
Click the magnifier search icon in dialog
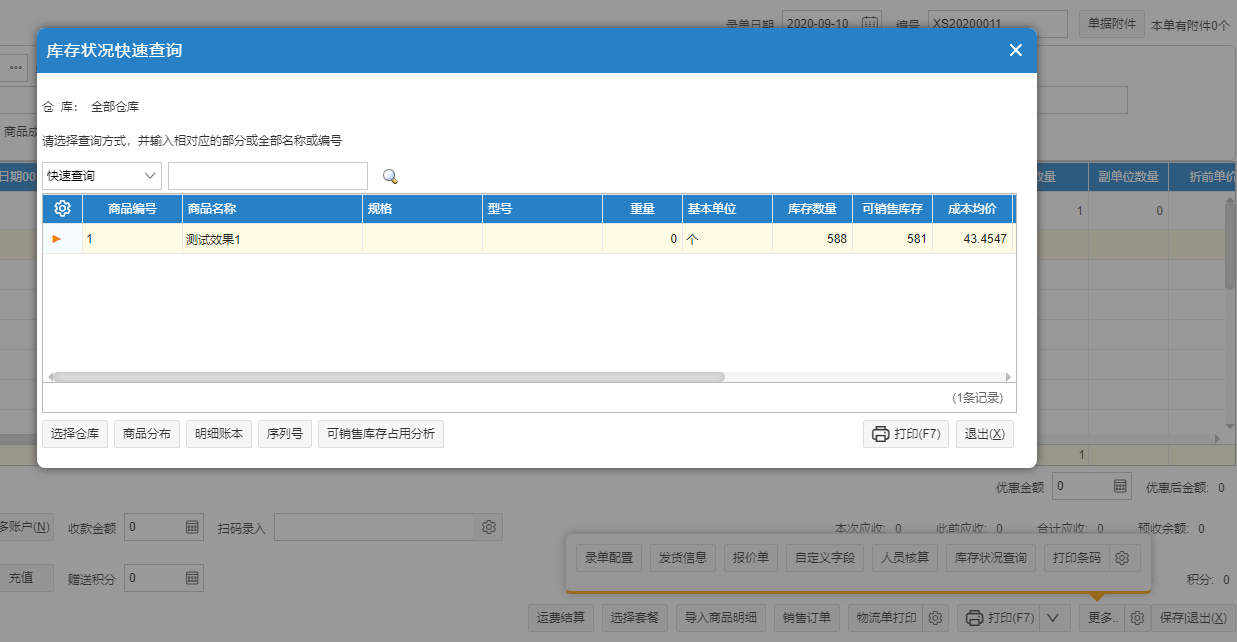(390, 176)
